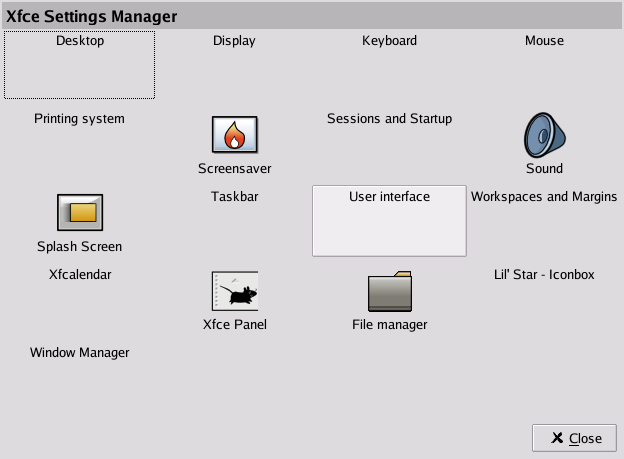Open Lil' Star - Iconbox settings

pyautogui.click(x=544, y=274)
